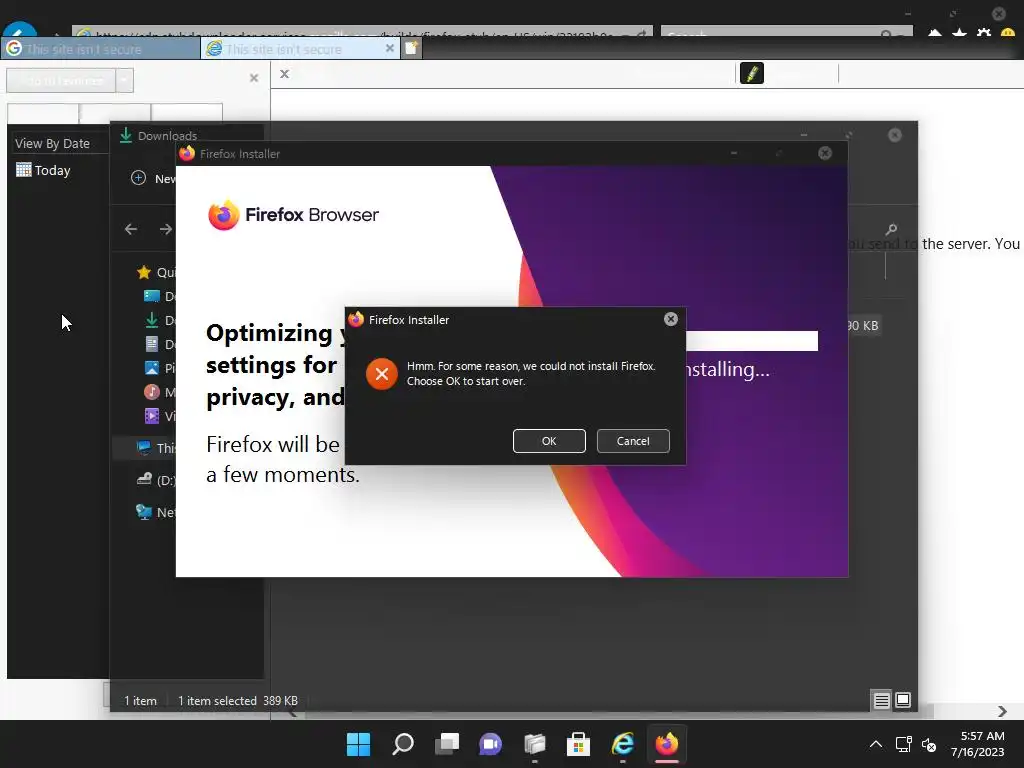Image resolution: width=1024 pixels, height=768 pixels.
Task: Select Network in navigation pane
Action: [x=155, y=512]
